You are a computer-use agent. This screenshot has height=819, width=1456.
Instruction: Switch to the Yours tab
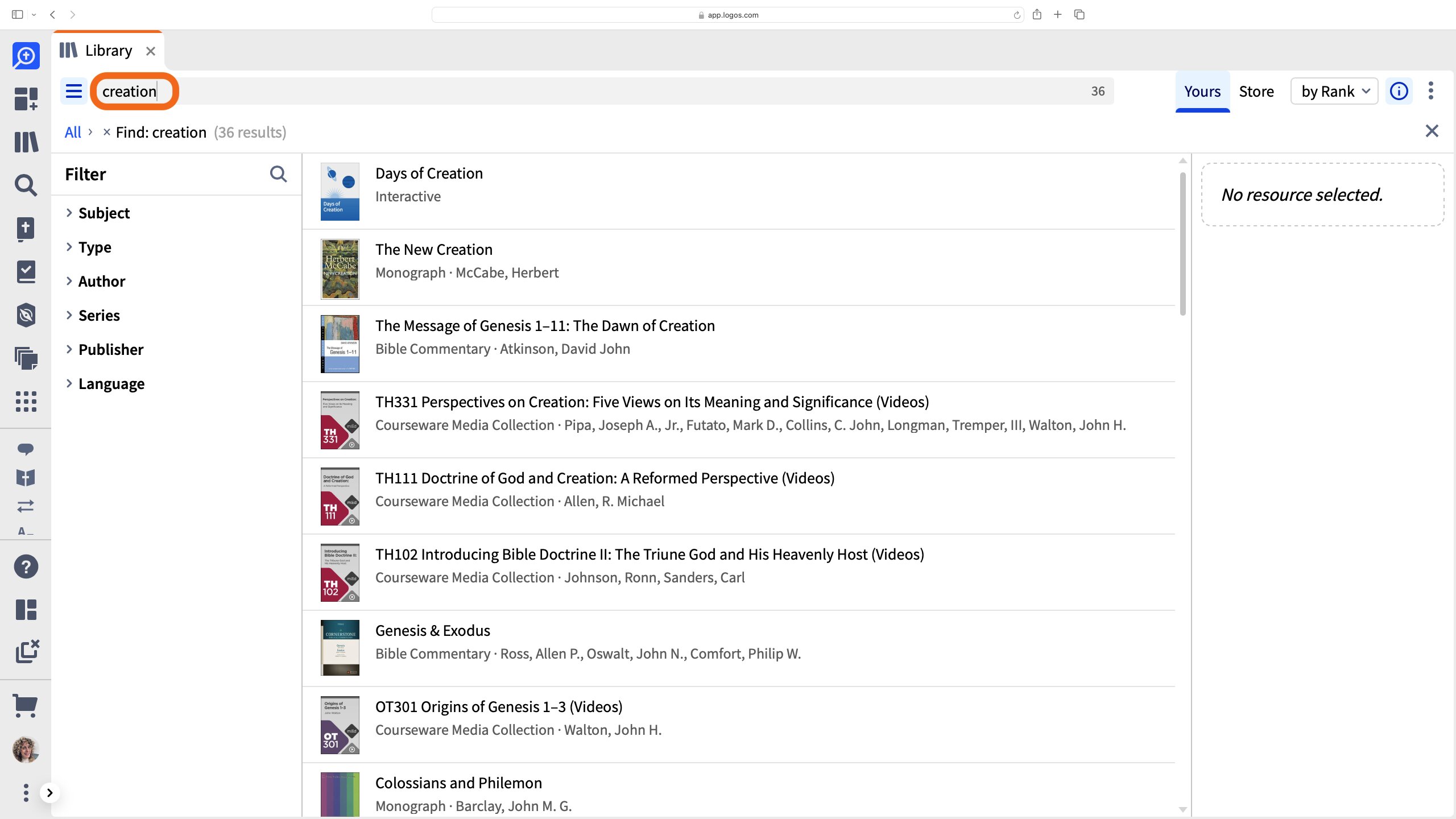click(1202, 91)
